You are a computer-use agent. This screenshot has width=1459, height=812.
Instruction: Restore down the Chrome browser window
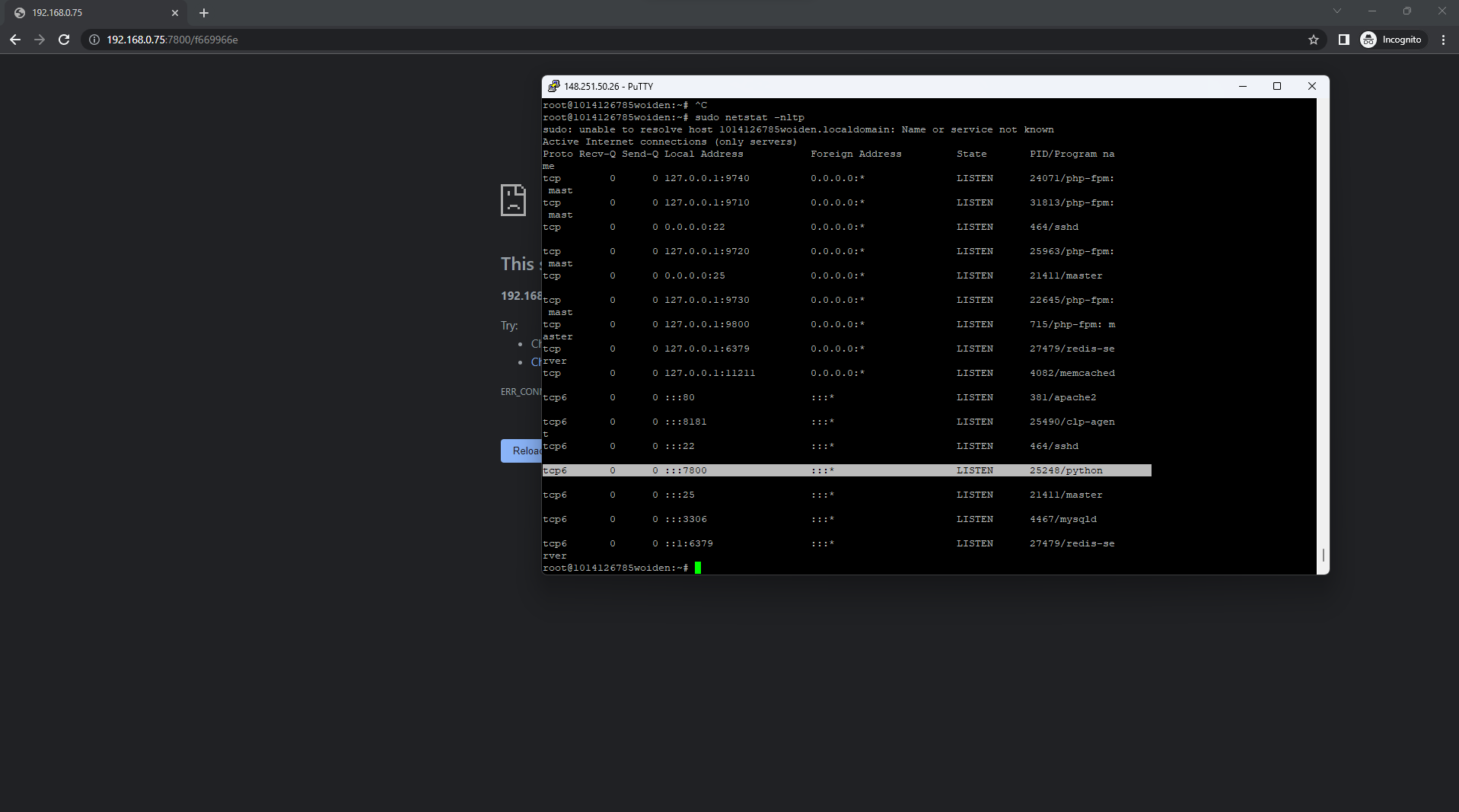tap(1407, 11)
